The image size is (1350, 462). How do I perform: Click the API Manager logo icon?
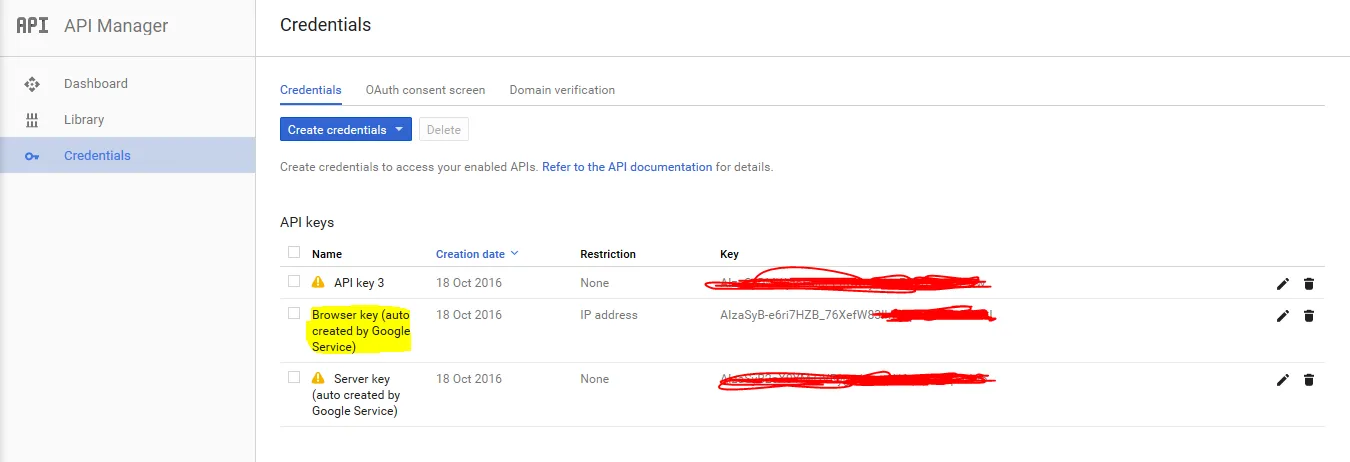32,25
